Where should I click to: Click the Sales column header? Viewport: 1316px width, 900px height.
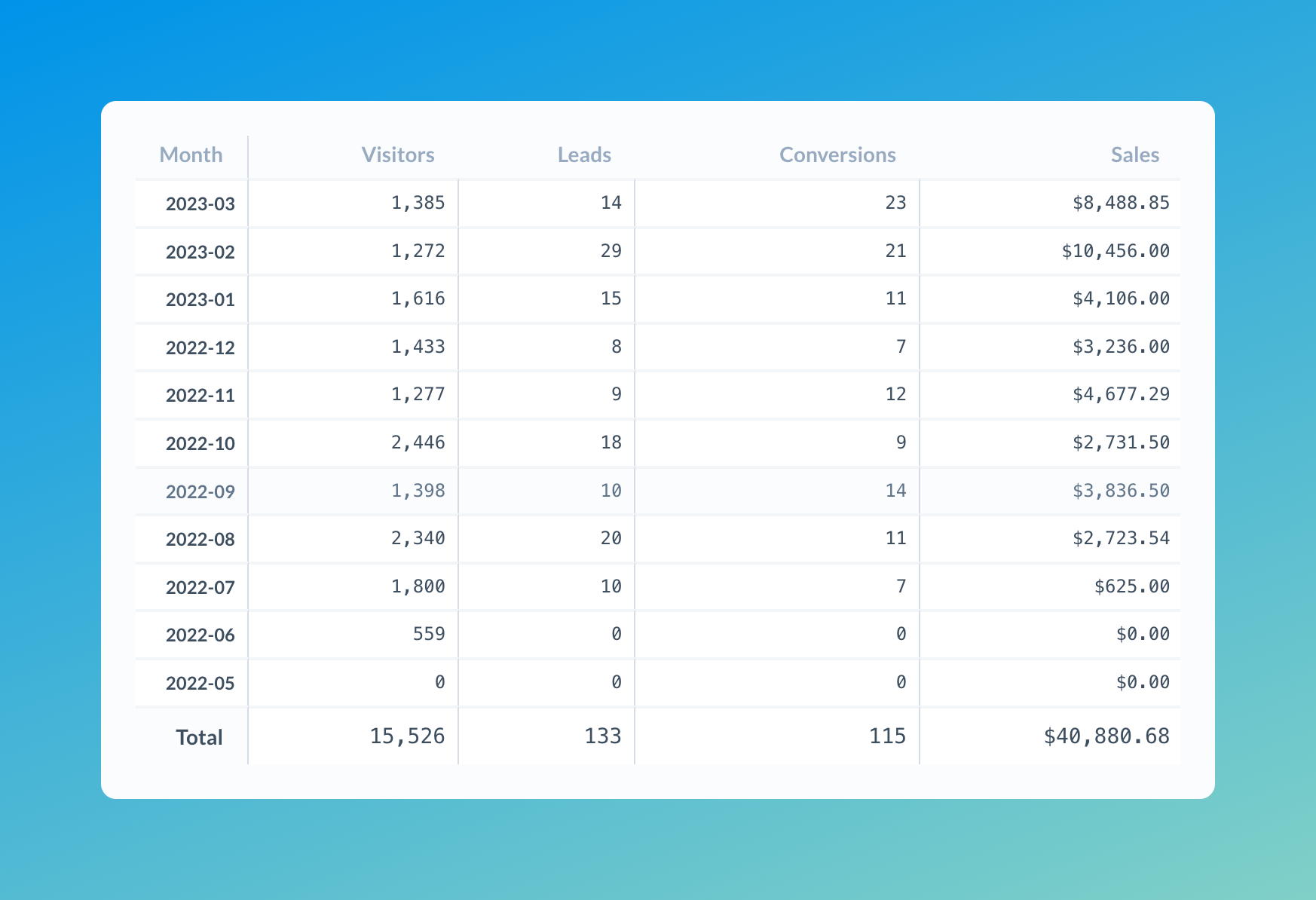[x=1135, y=155]
